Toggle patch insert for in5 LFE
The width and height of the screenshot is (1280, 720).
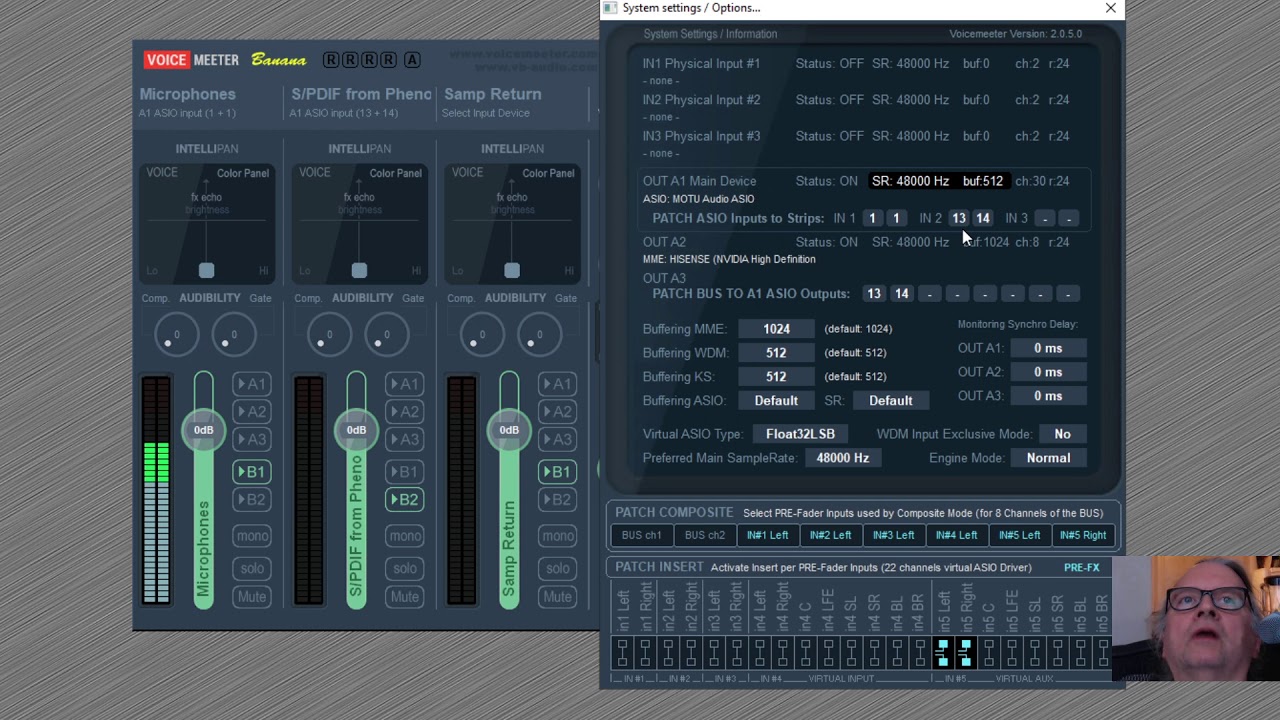click(x=1012, y=654)
